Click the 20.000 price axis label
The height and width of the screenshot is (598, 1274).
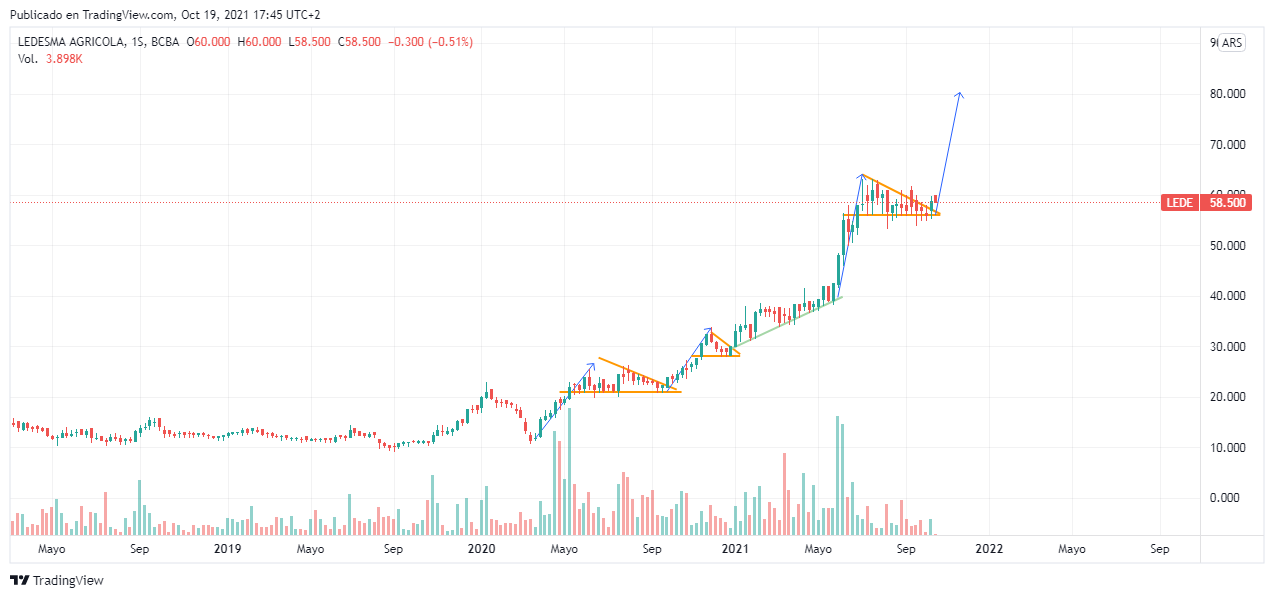[x=1227, y=397]
